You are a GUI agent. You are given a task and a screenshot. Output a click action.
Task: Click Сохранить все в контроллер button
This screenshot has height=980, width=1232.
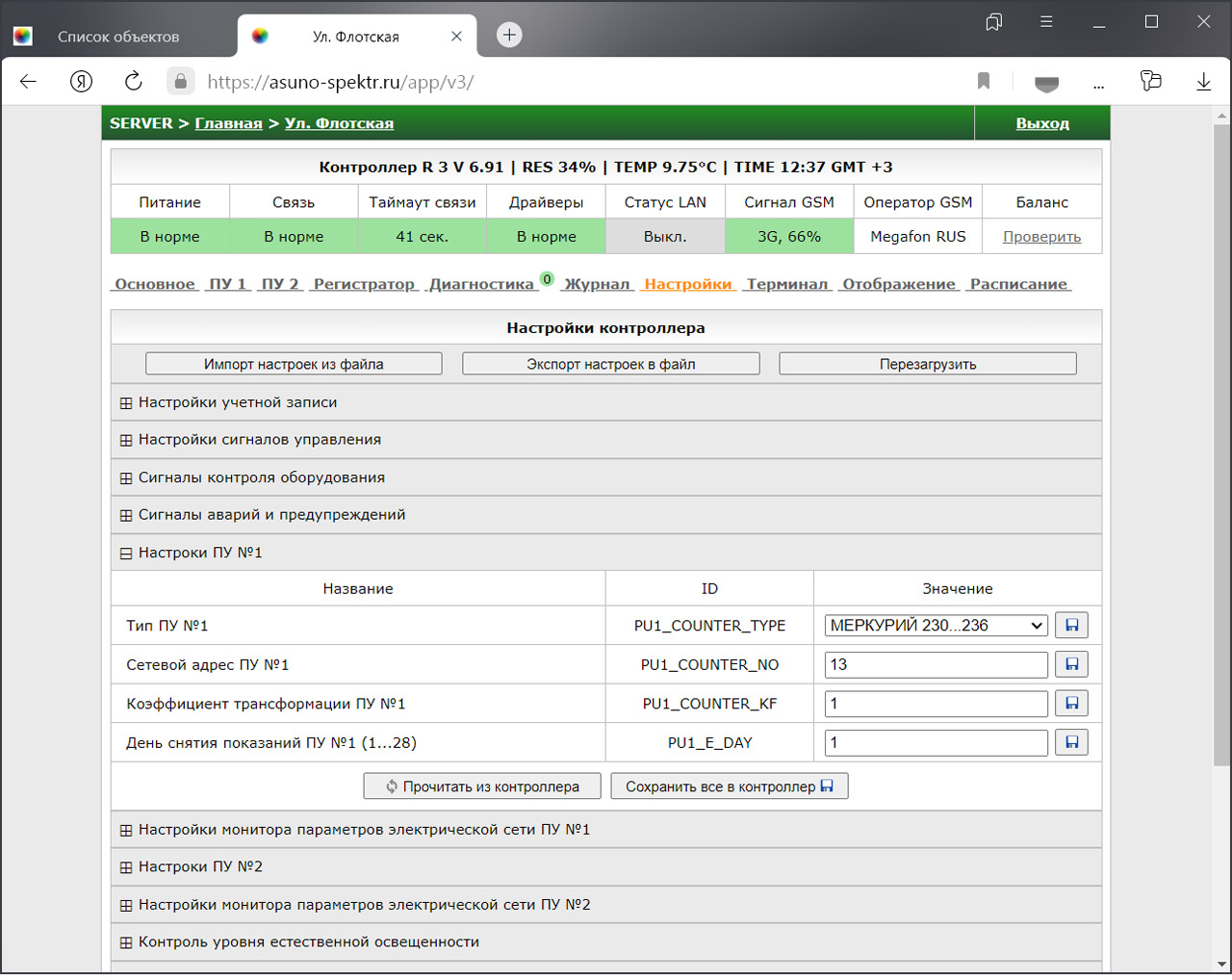coord(730,787)
